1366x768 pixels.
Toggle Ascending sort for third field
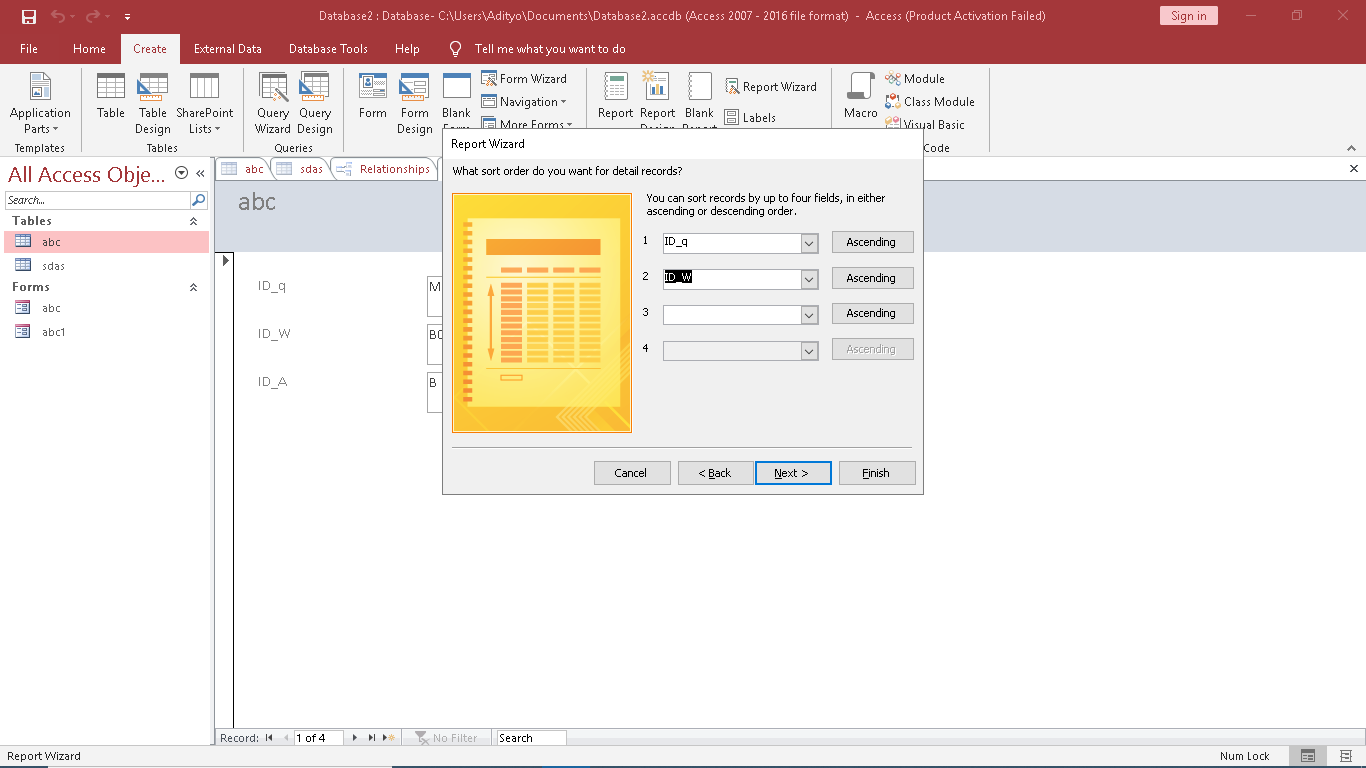pos(871,313)
